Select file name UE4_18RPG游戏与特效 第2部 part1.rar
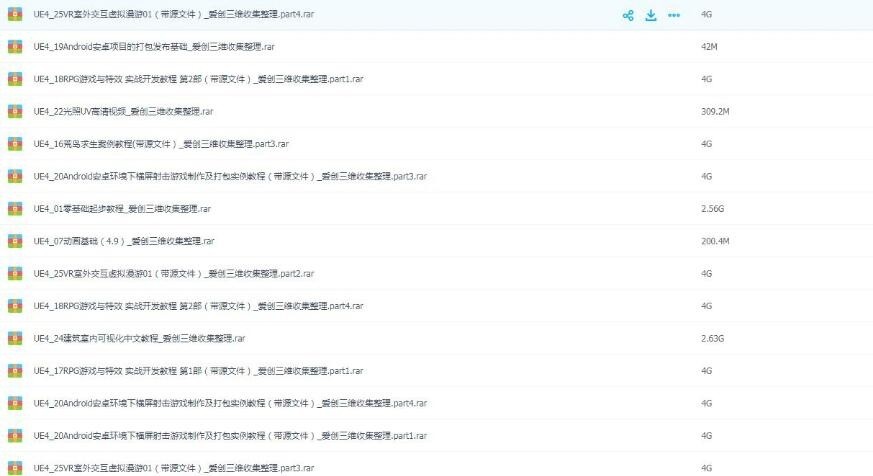 [198, 79]
